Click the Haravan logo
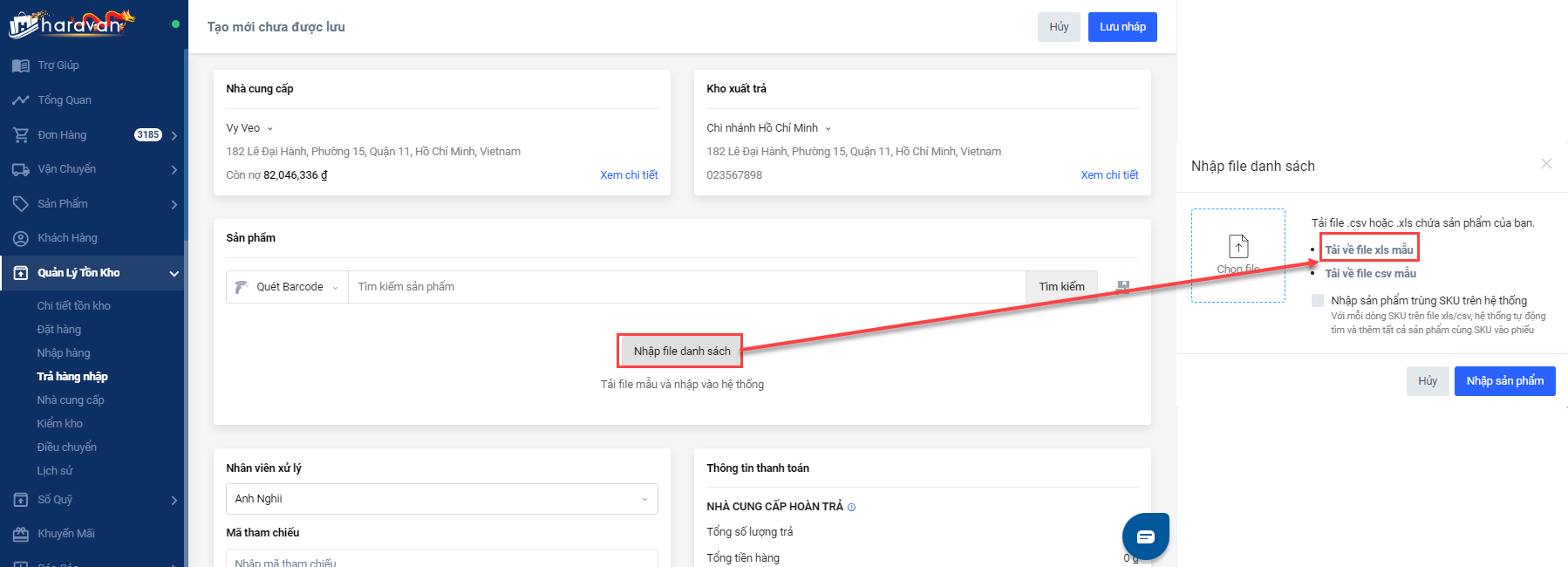The width and height of the screenshot is (1568, 567). tap(72, 24)
